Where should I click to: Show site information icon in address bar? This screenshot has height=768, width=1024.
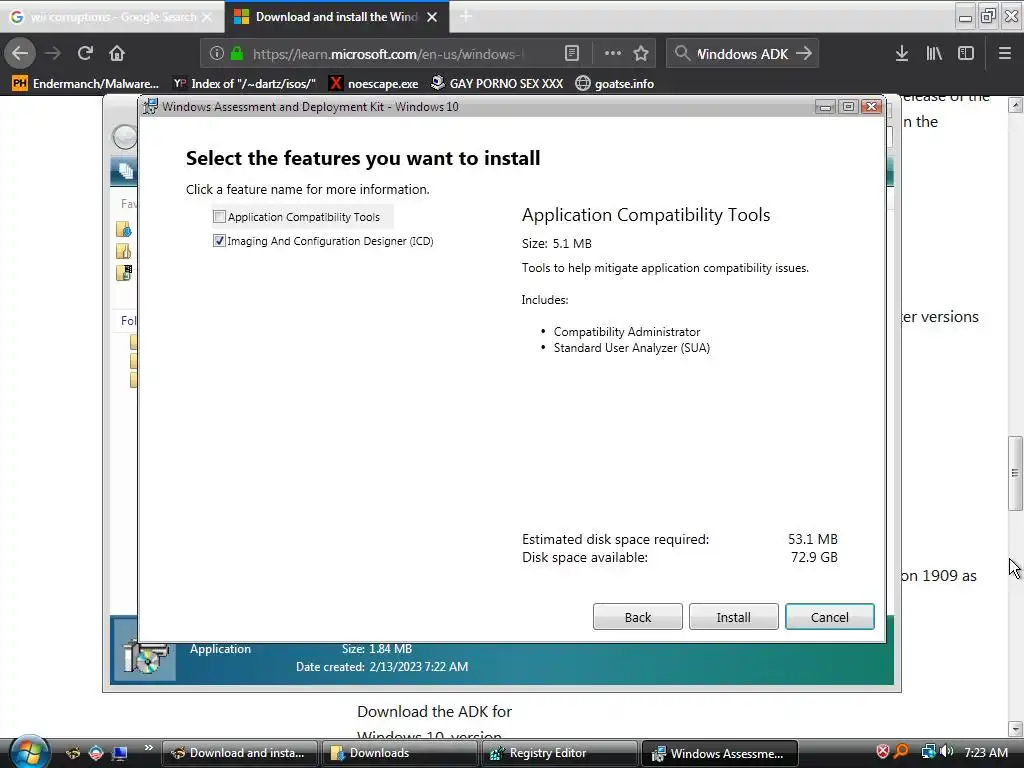point(217,54)
